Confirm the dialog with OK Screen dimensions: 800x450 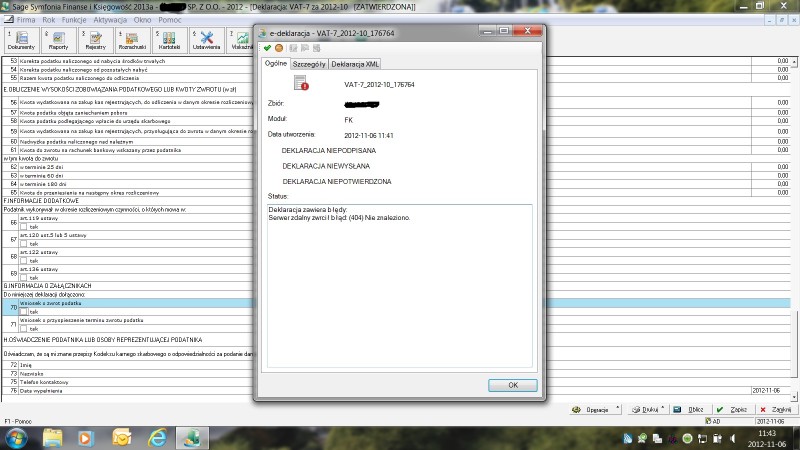point(513,385)
